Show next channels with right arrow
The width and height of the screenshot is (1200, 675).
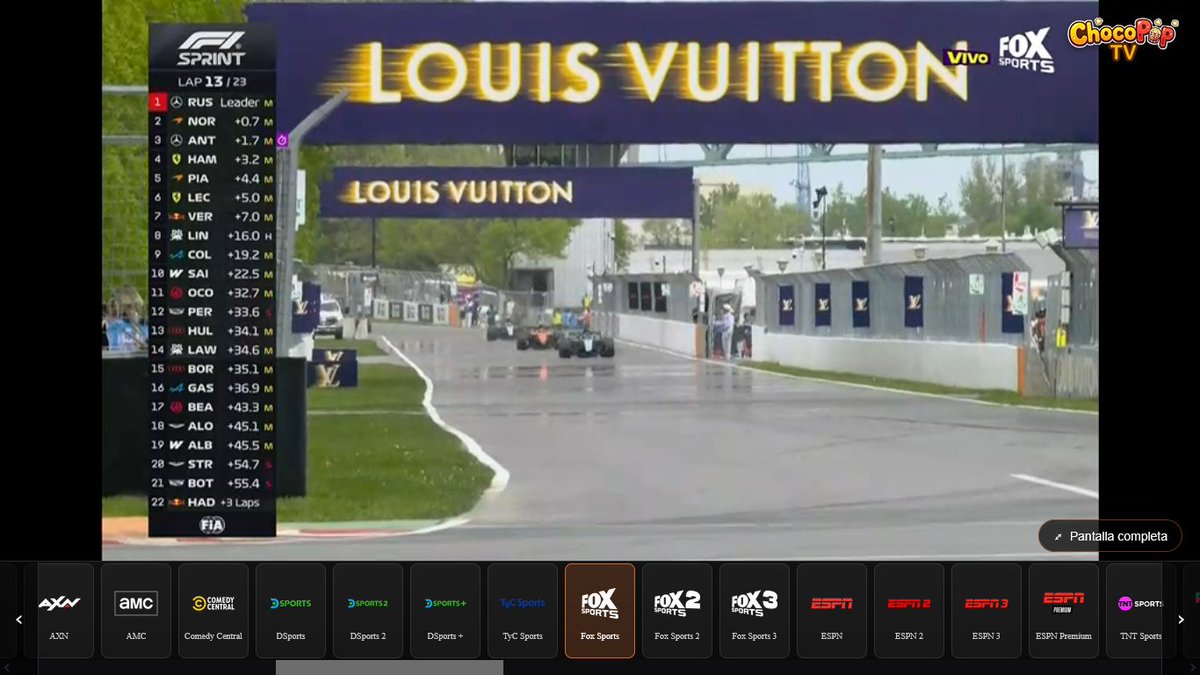point(1181,620)
